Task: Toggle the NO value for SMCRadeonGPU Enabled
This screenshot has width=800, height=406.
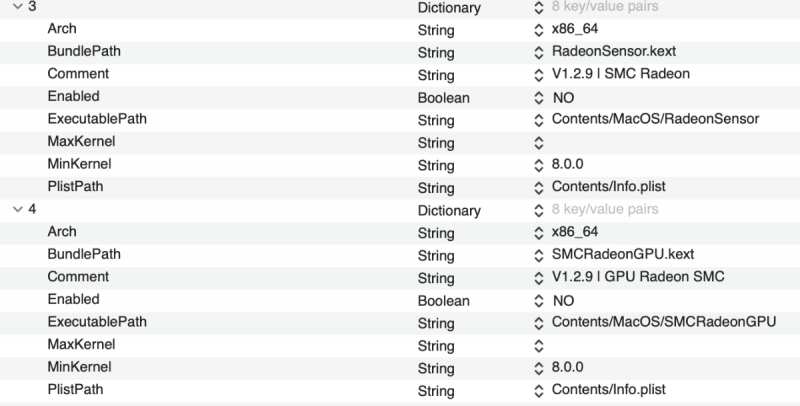Action: pyautogui.click(x=563, y=300)
